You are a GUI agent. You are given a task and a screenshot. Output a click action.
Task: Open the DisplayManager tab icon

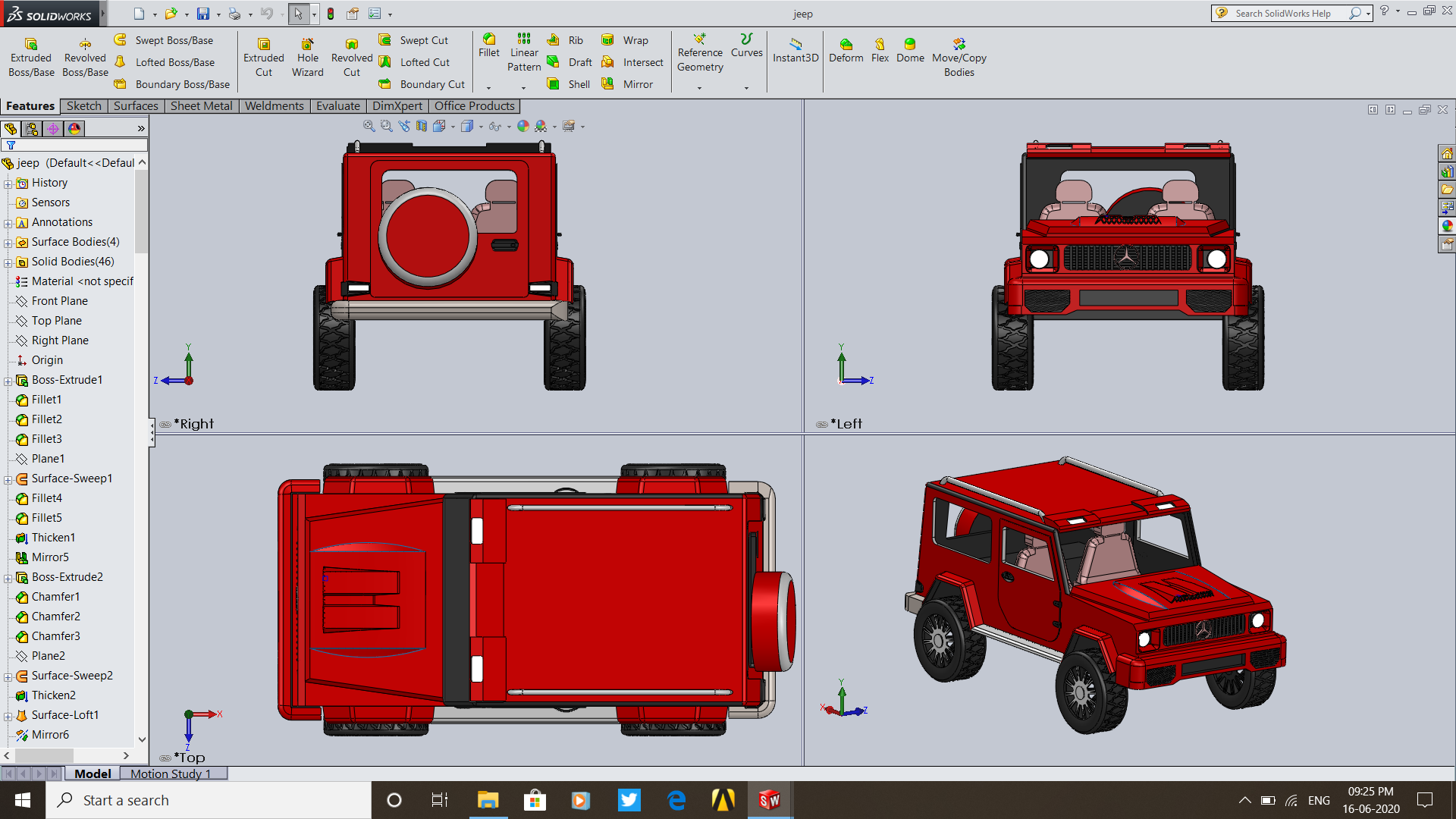[74, 129]
